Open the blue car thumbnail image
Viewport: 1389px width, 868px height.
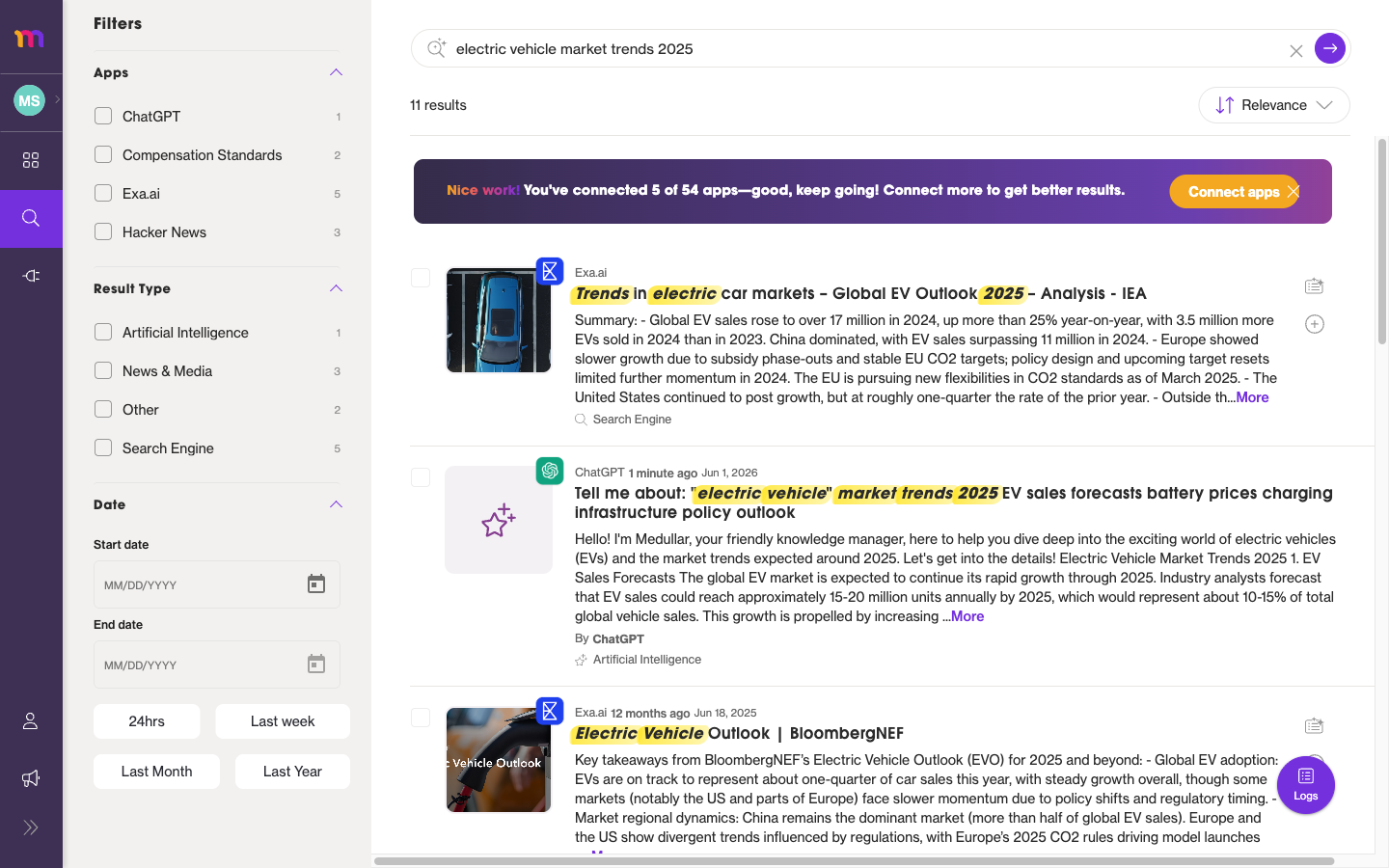[499, 320]
